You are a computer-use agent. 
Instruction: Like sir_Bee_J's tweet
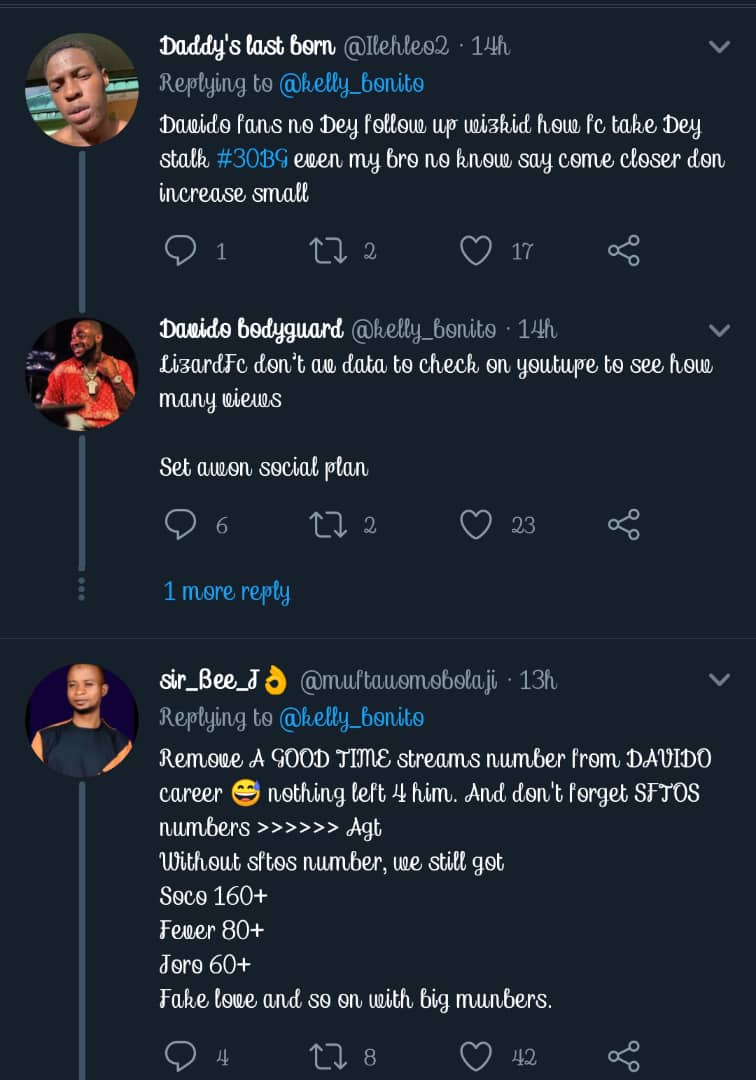[x=476, y=1055]
